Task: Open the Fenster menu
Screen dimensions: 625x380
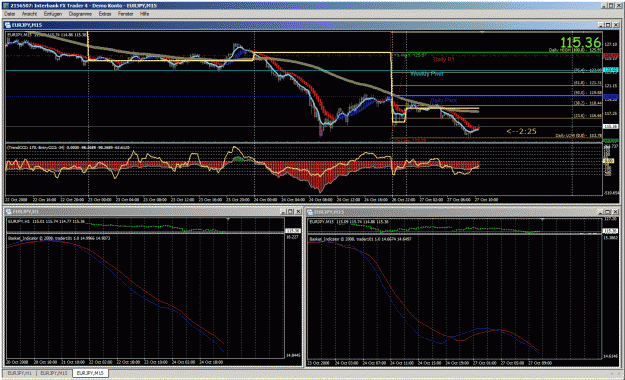Action: click(126, 14)
